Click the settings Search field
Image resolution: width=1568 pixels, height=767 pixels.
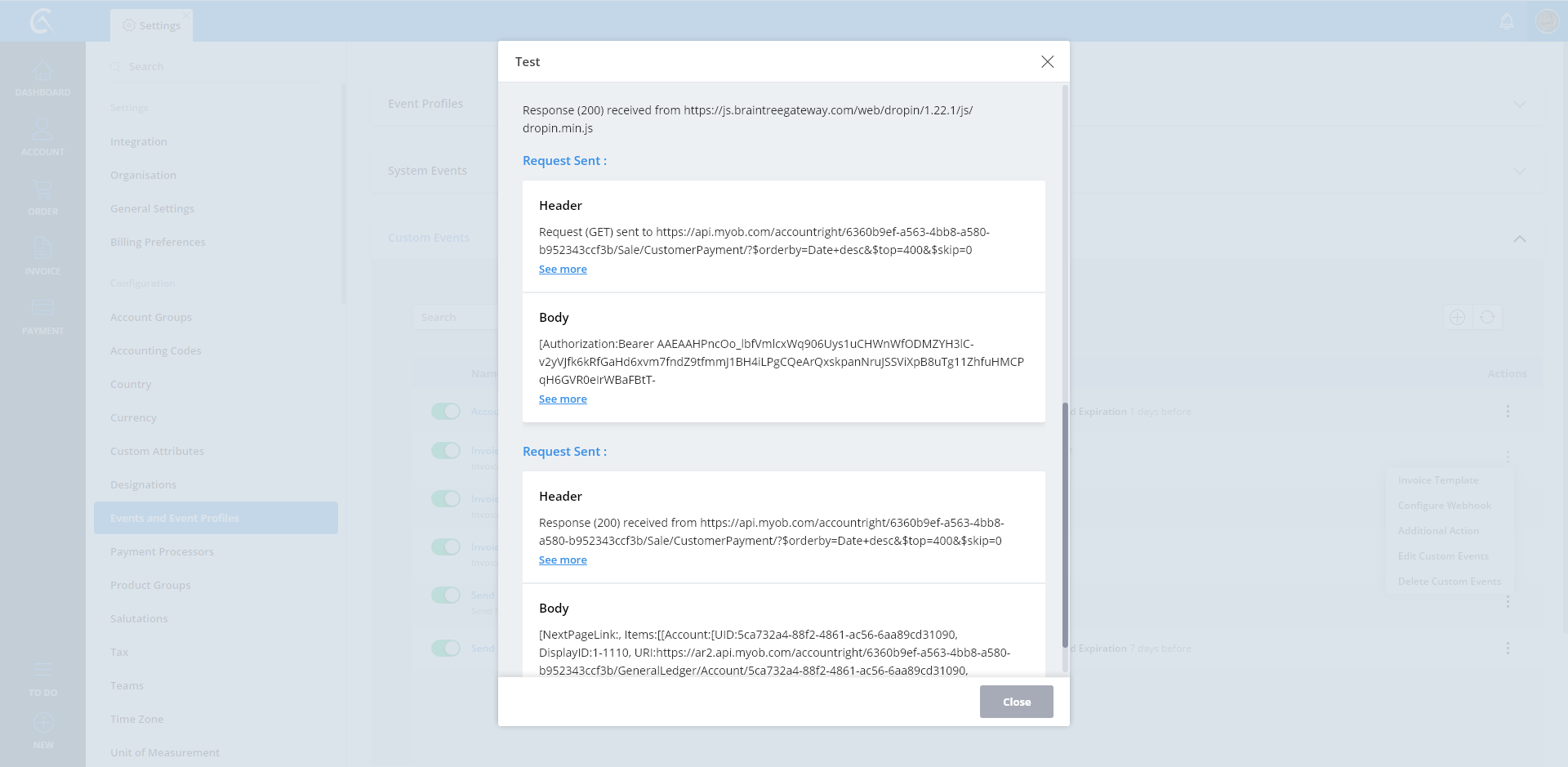pos(220,66)
